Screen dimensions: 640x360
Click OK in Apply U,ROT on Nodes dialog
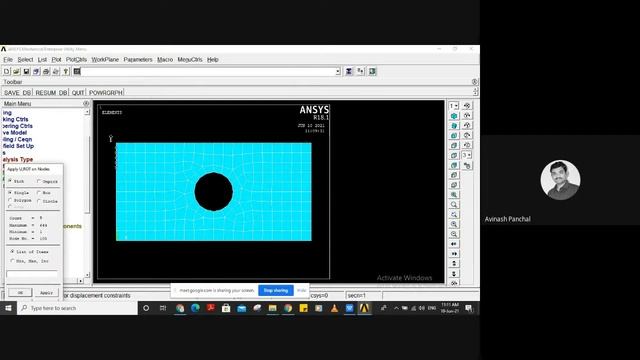pyautogui.click(x=20, y=292)
